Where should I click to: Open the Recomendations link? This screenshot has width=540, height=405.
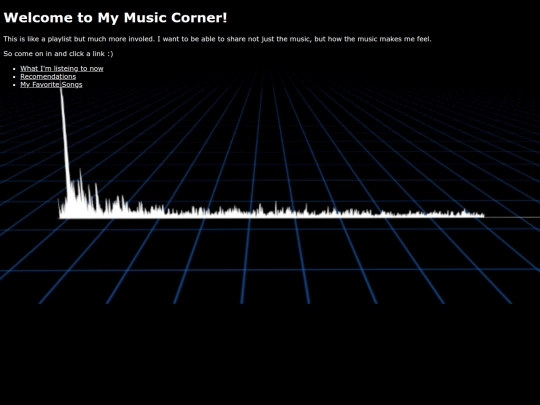(48, 76)
